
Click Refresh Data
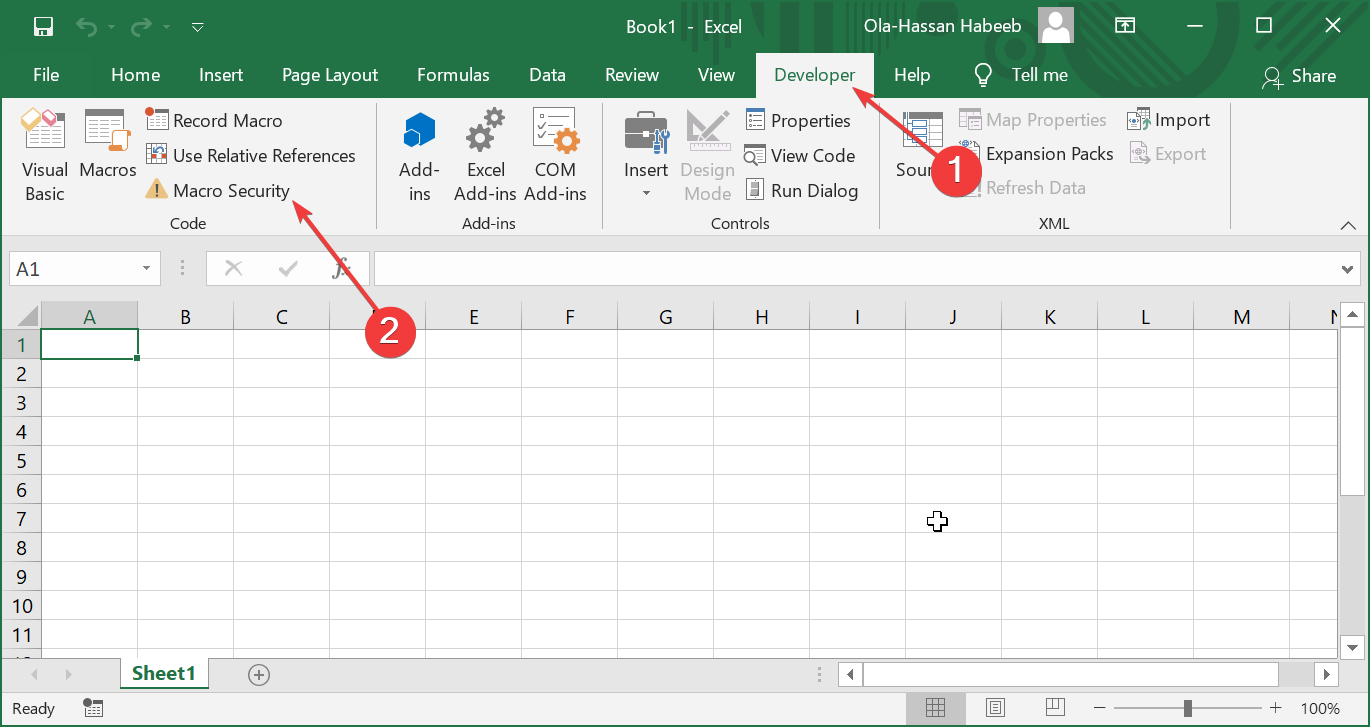pos(1023,188)
